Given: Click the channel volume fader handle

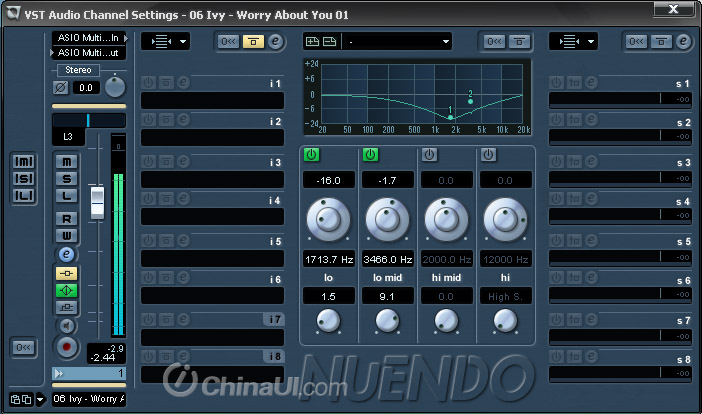Looking at the screenshot, I should 97,200.
